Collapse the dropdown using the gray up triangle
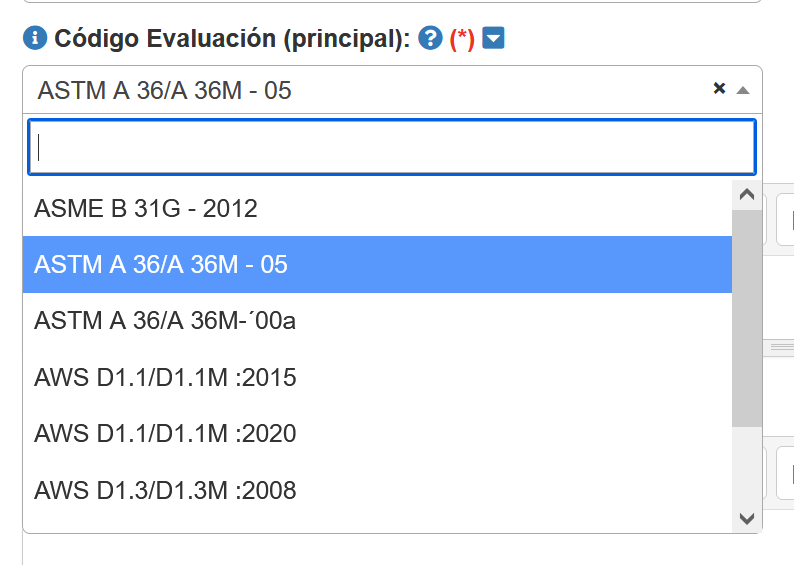The width and height of the screenshot is (794, 565). coord(742,90)
